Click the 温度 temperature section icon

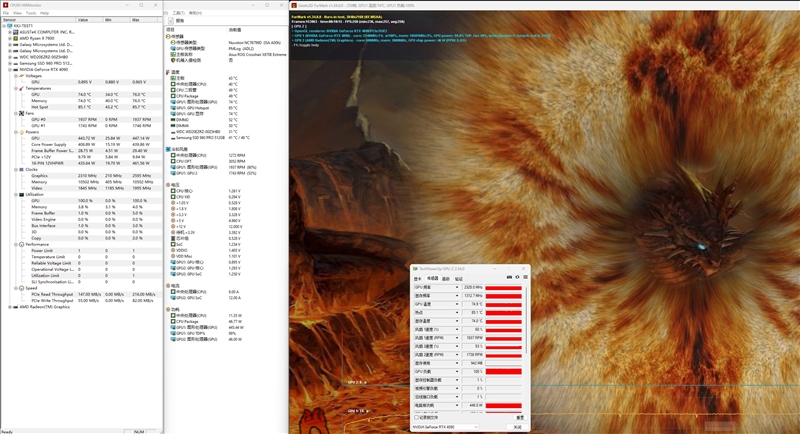tap(168, 72)
